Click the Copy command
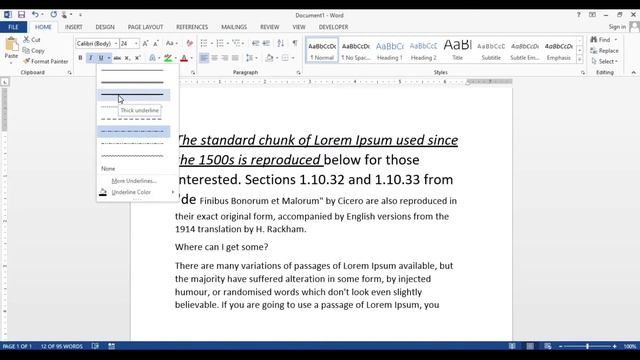 [x=33, y=51]
